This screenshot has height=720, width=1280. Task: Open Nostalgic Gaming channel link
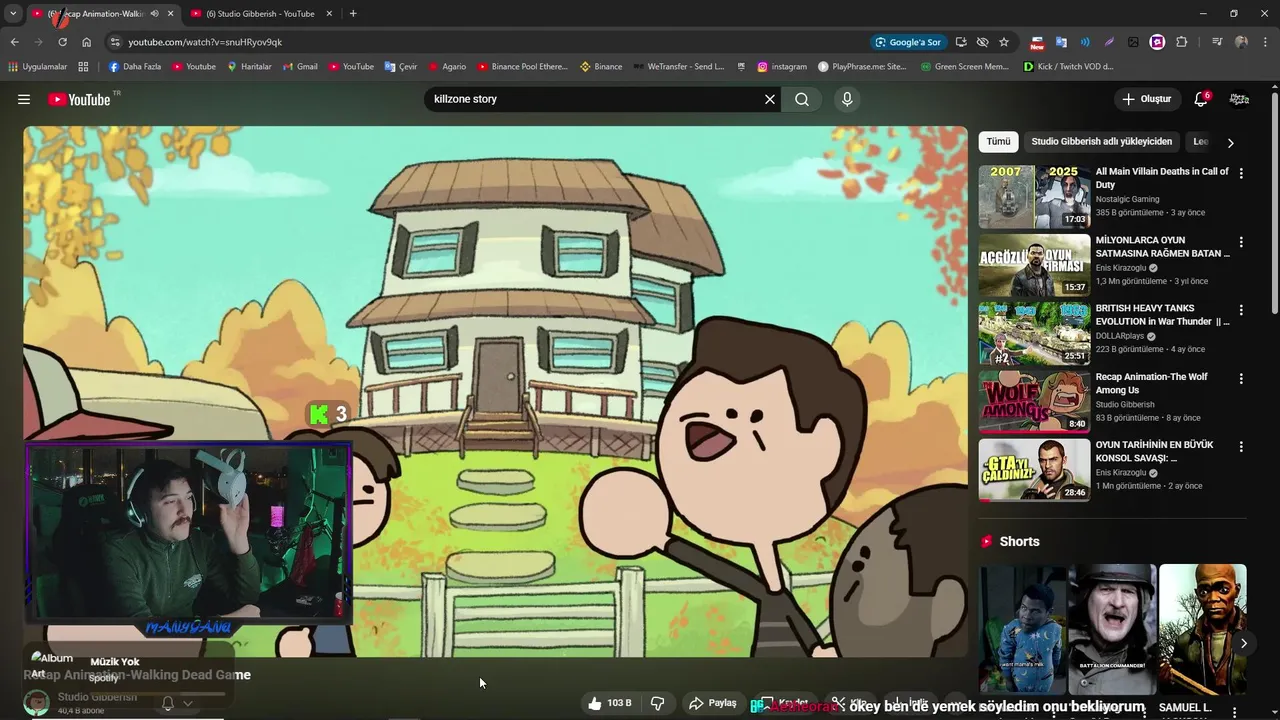(x=1127, y=199)
